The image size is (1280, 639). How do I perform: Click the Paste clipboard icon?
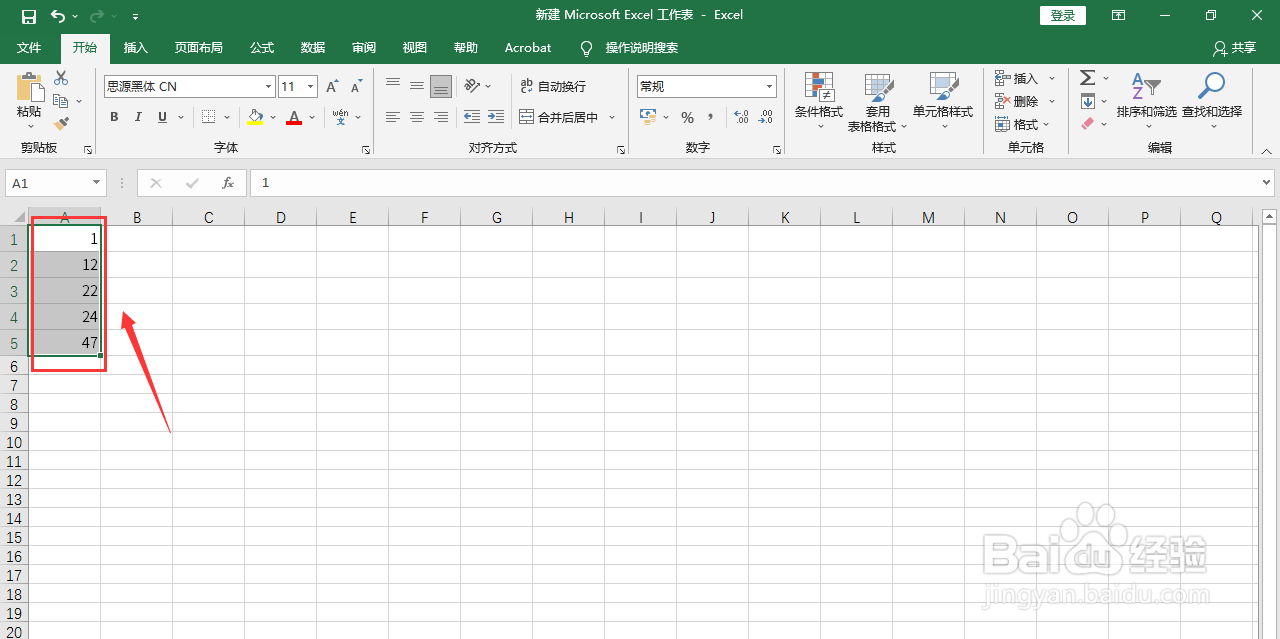[29, 87]
